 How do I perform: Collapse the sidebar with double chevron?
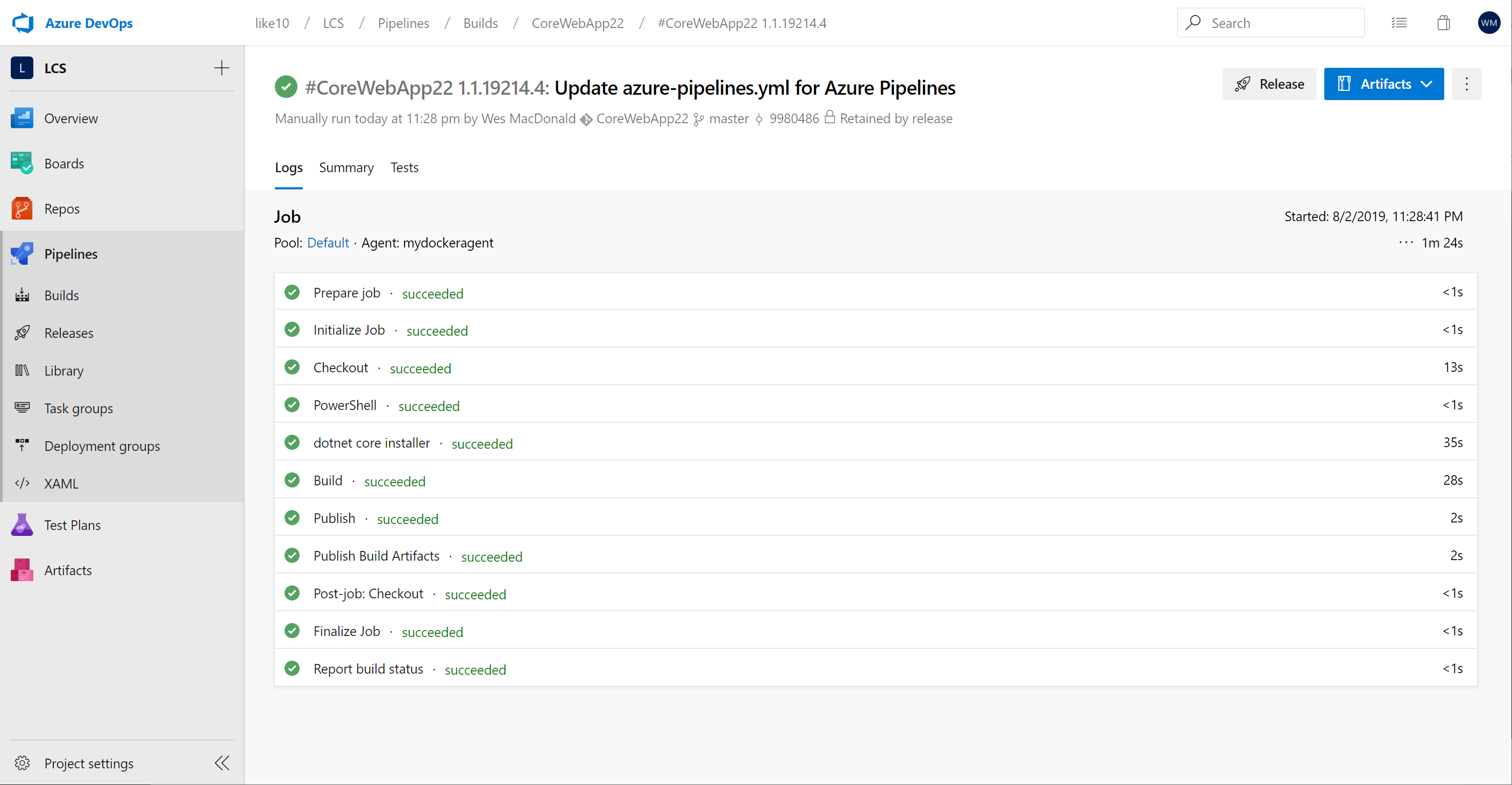[x=222, y=763]
